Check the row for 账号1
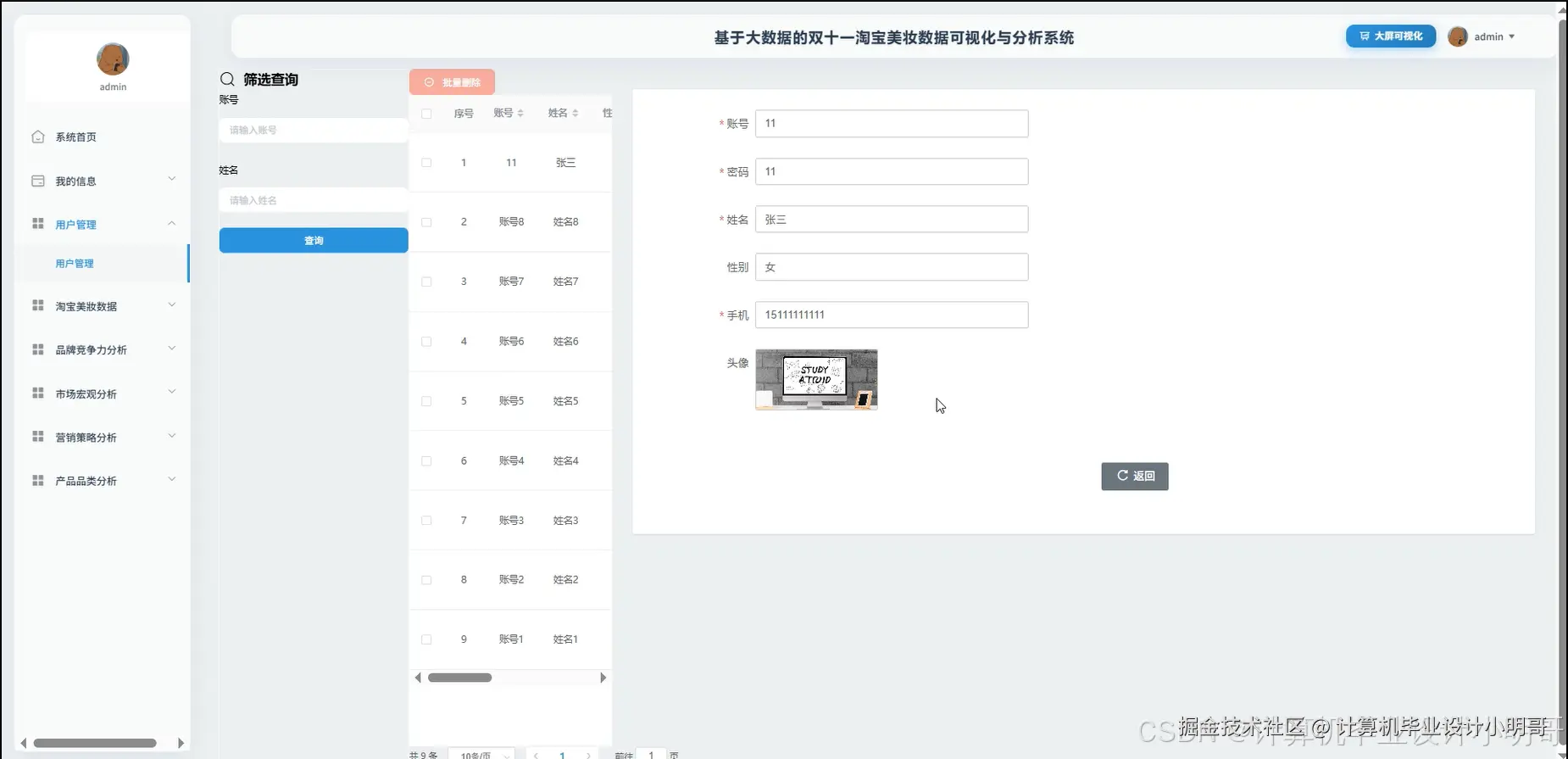The width and height of the screenshot is (1568, 759). click(x=426, y=639)
